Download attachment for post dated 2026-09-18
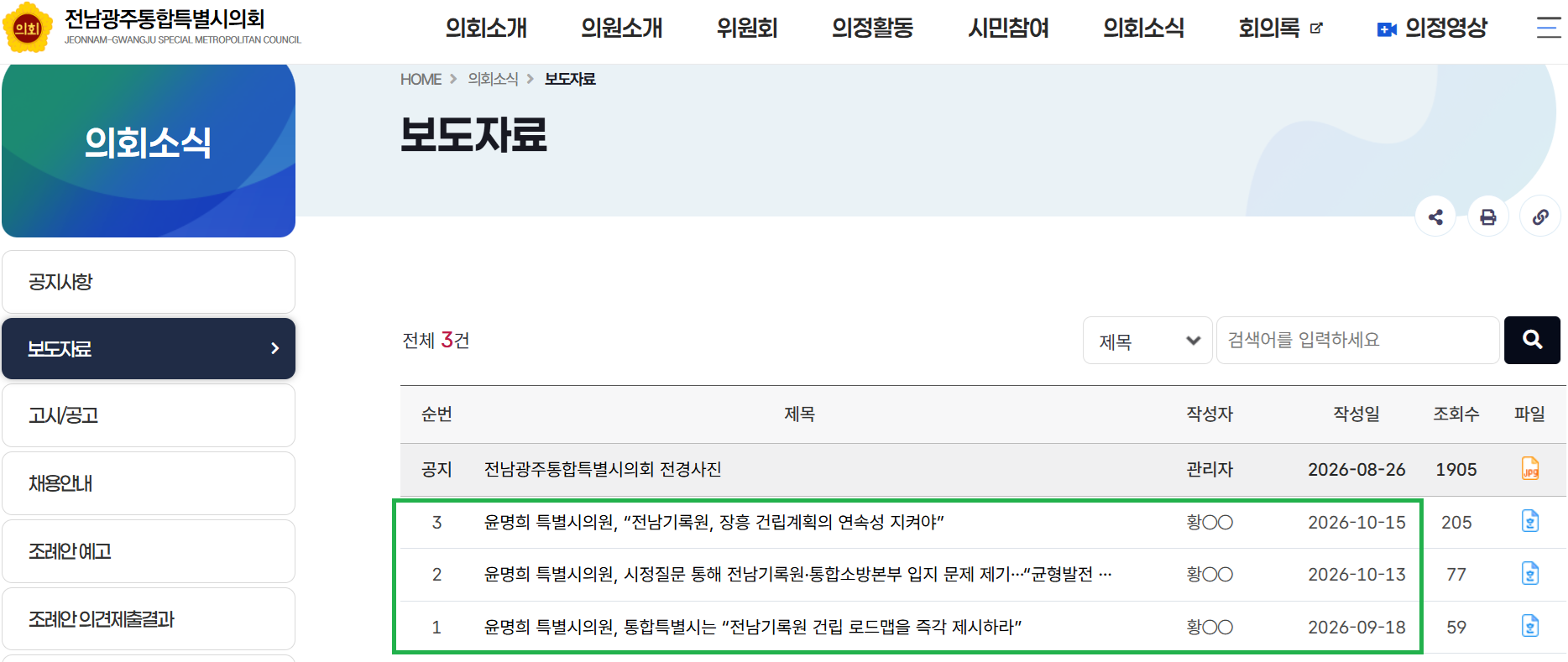 [1530, 626]
